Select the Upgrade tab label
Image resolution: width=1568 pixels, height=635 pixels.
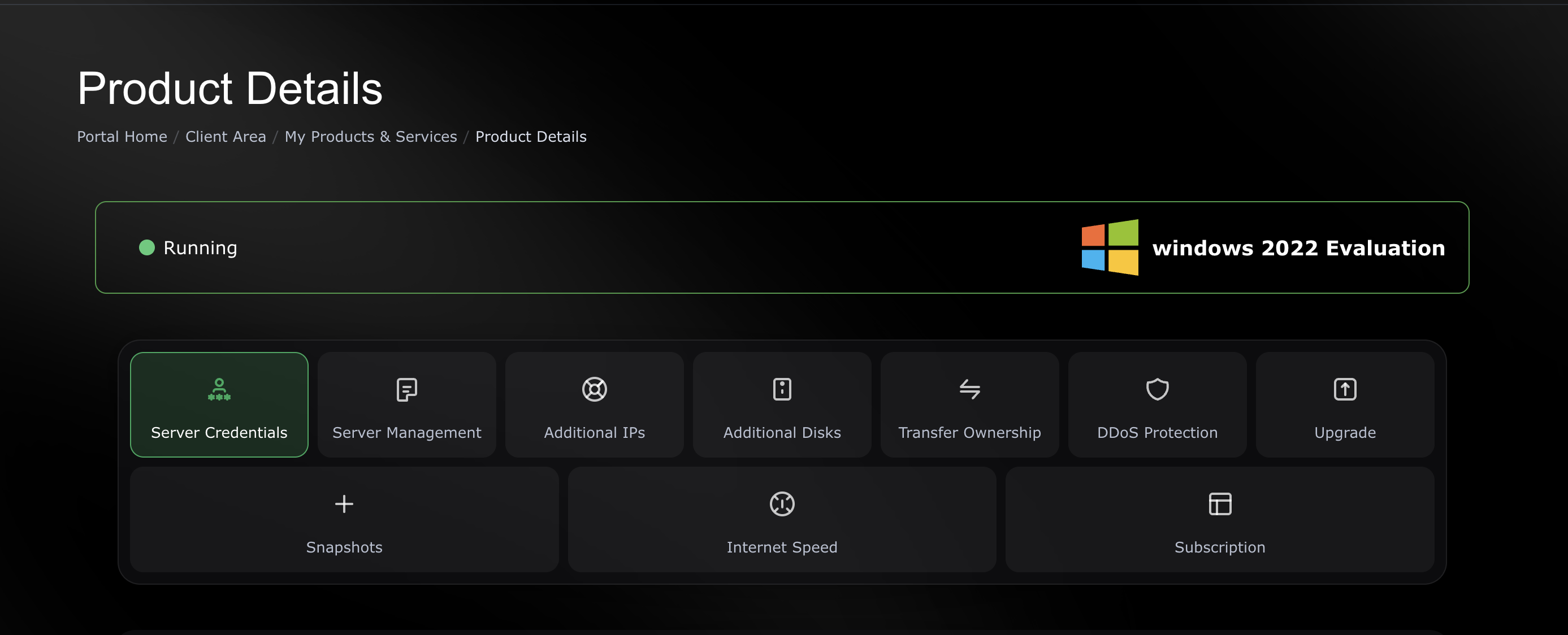coord(1345,433)
